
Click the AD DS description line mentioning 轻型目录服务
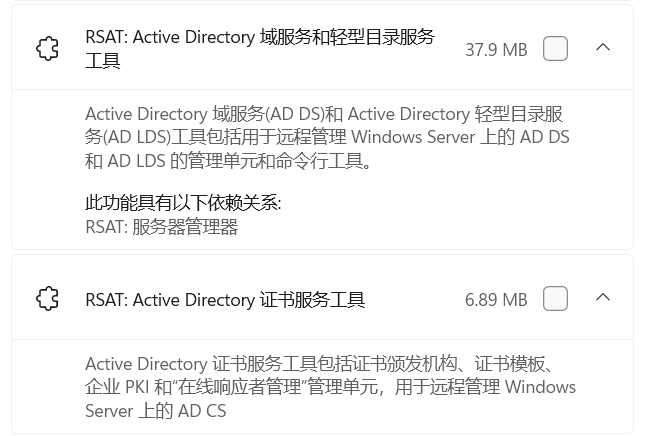[324, 114]
